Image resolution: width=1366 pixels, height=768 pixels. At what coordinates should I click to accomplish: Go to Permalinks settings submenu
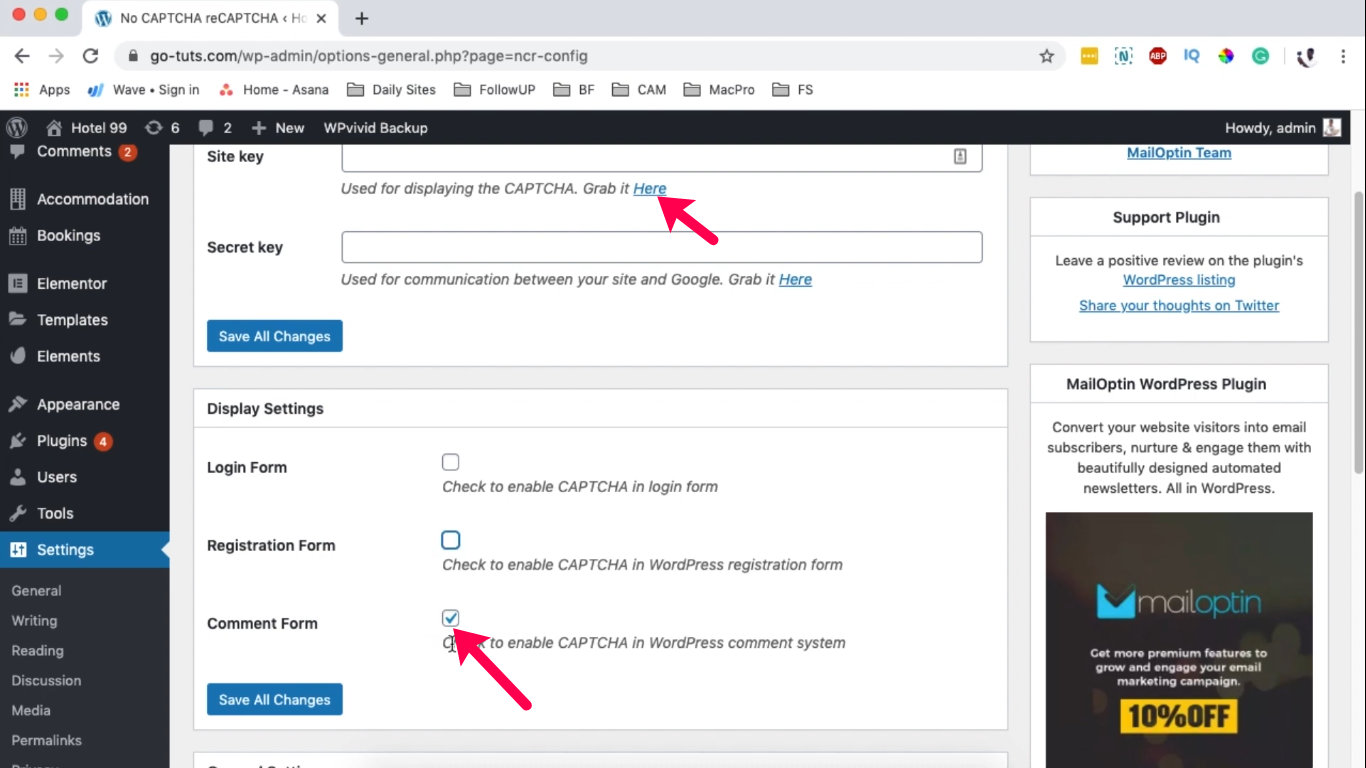coord(46,741)
